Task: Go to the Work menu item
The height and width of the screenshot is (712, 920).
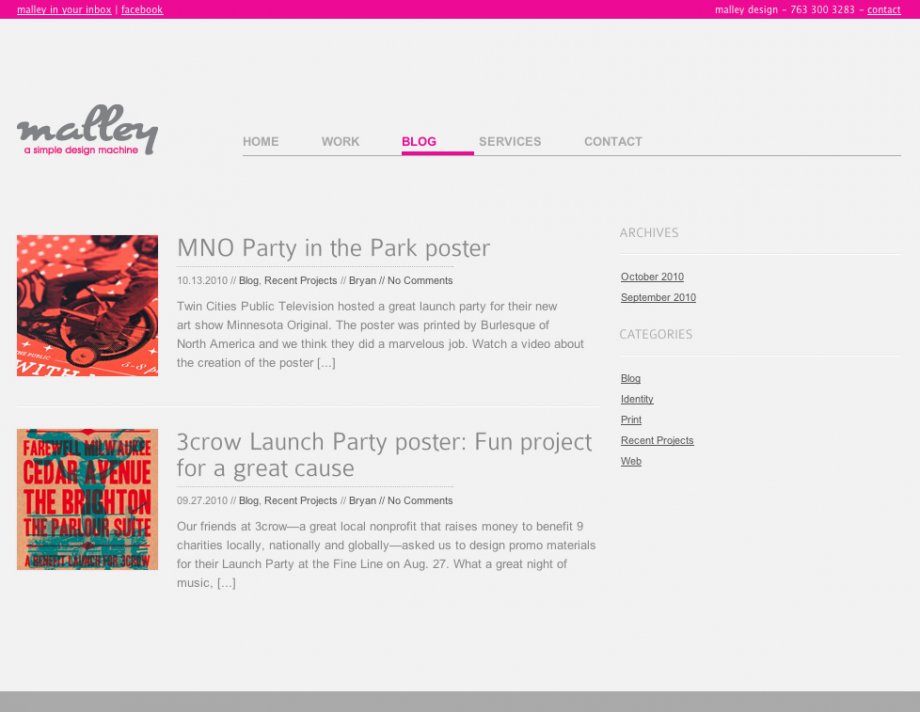Action: pos(340,142)
